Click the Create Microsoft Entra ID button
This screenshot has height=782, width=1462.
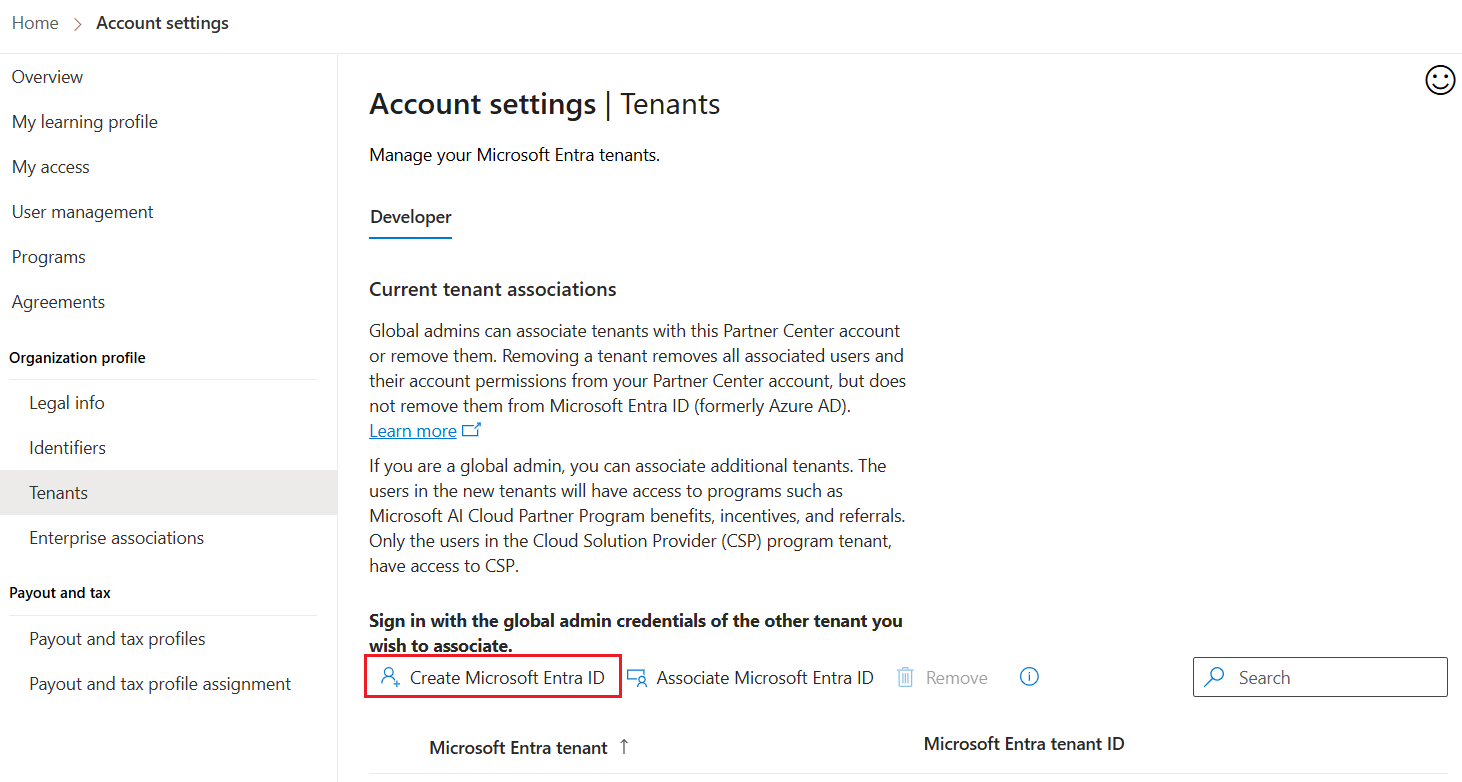pos(492,677)
